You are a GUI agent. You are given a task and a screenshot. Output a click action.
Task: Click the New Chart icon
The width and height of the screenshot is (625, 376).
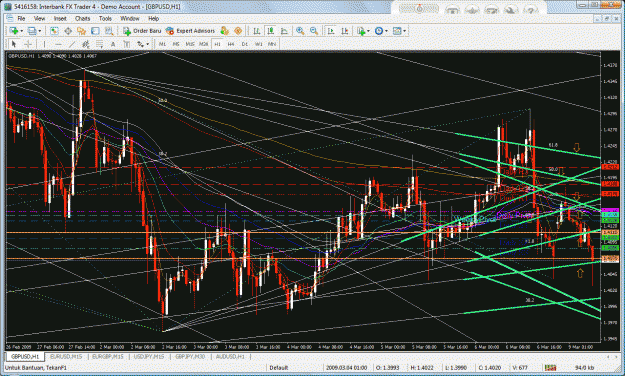pos(14,31)
